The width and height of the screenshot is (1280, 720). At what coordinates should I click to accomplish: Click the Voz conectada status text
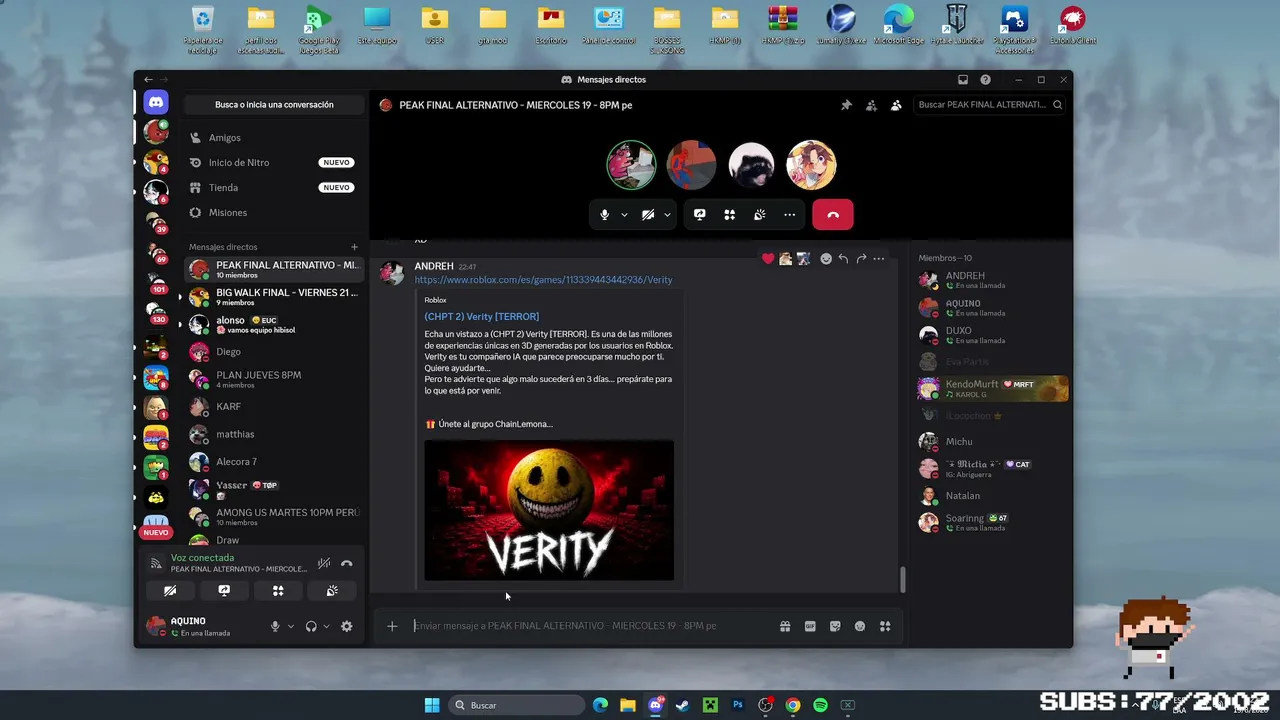pyautogui.click(x=202, y=558)
